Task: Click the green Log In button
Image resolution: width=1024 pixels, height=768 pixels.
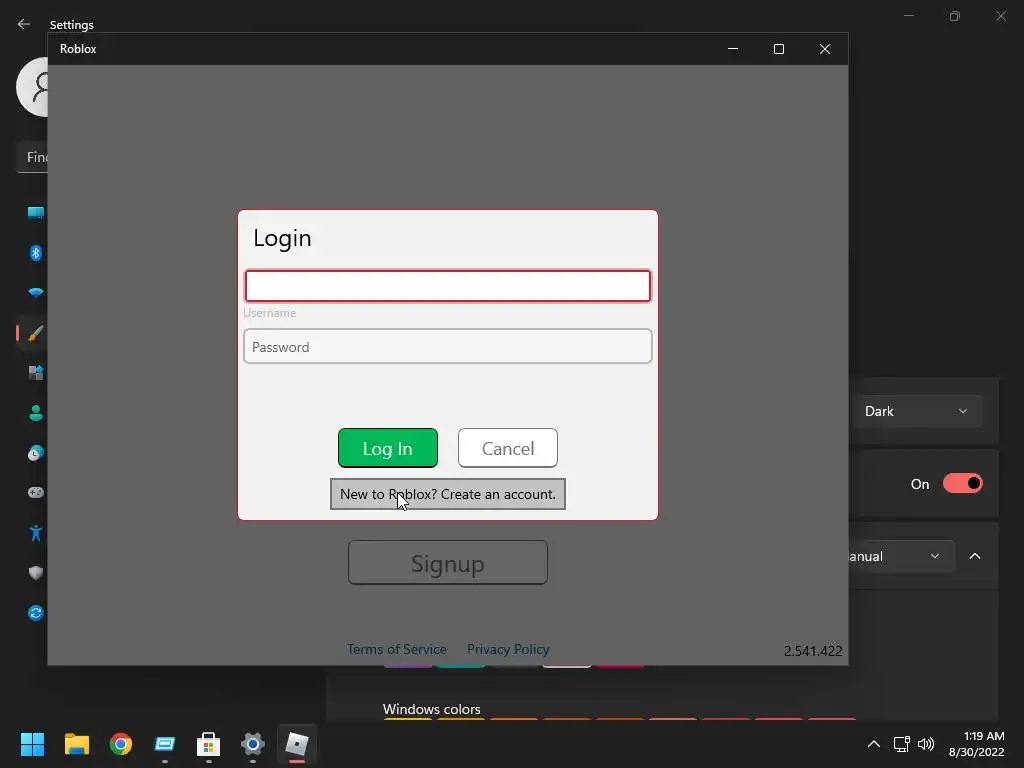Action: tap(388, 448)
